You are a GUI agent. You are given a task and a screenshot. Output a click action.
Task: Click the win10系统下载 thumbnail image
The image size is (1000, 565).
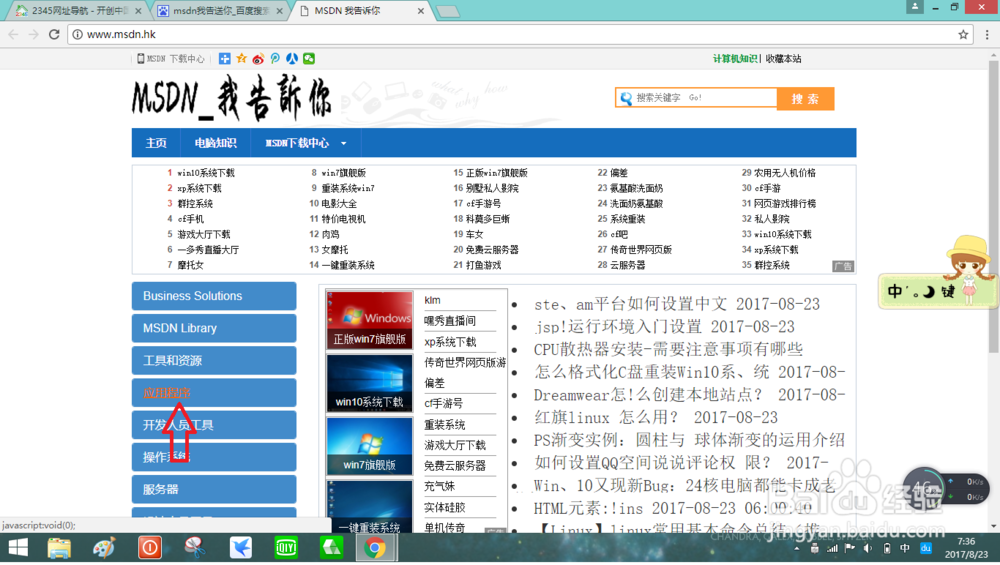(369, 383)
